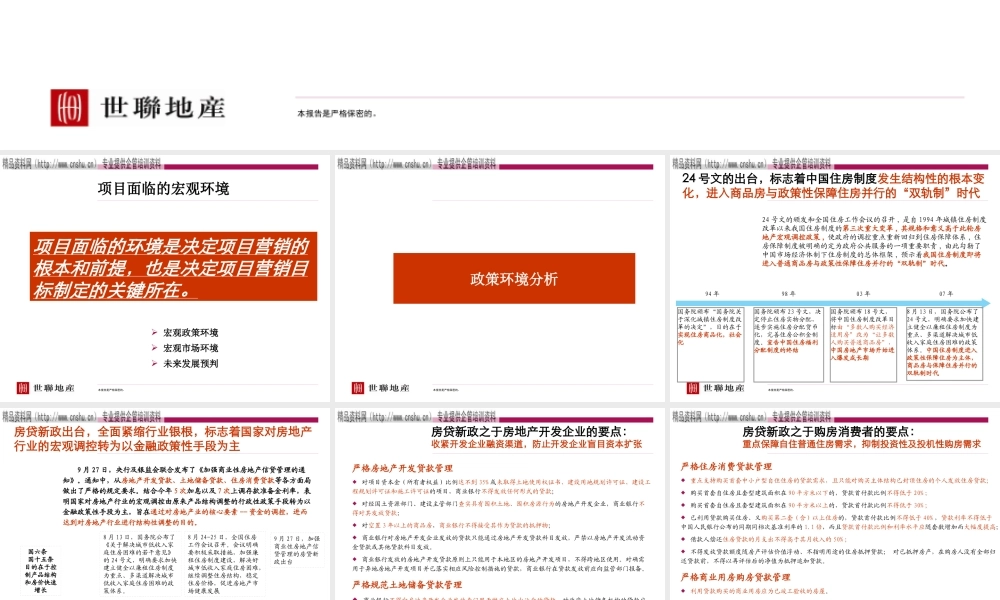Screen dimensions: 1000x600
Task: Select the bullet 宏观市场环境
Action: coord(190,348)
